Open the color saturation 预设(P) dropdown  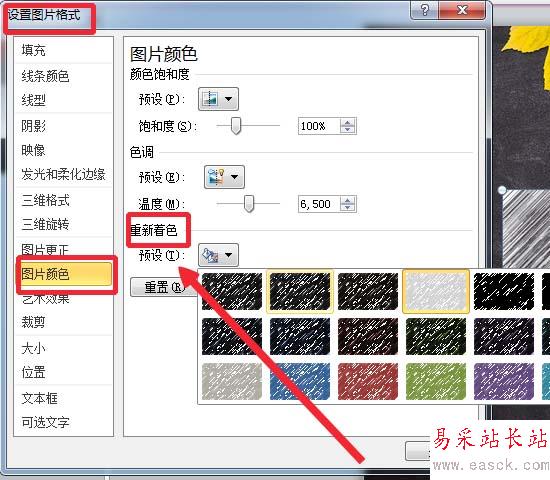218,99
